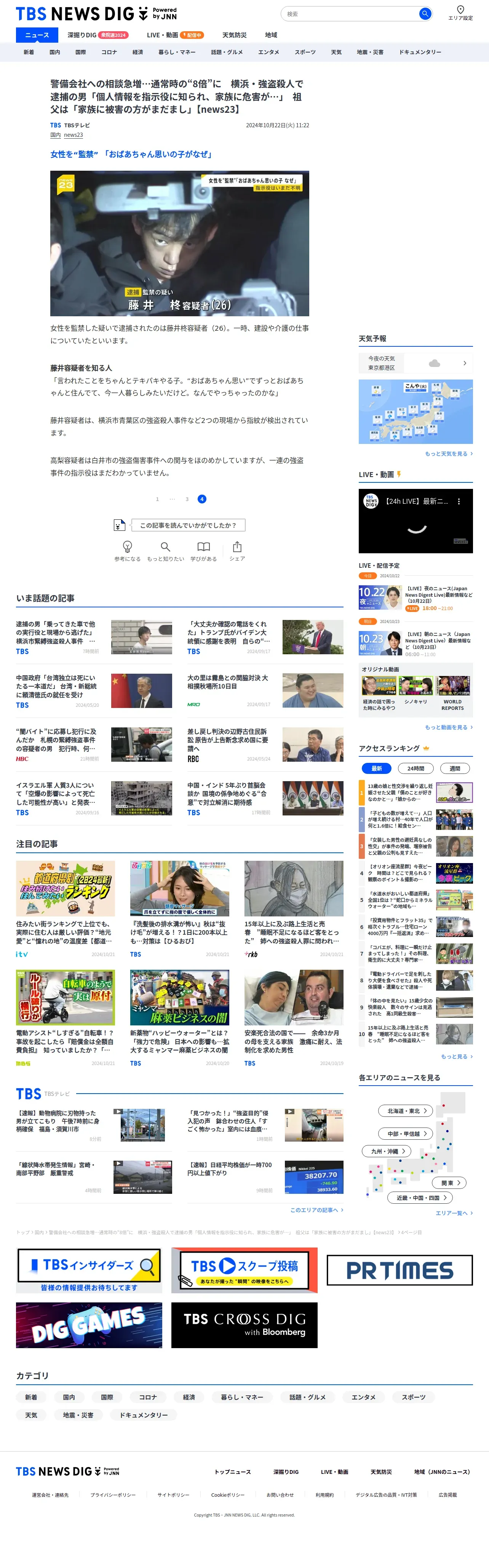
Task: Follow もっと見る under the access ranking
Action: [457, 1056]
